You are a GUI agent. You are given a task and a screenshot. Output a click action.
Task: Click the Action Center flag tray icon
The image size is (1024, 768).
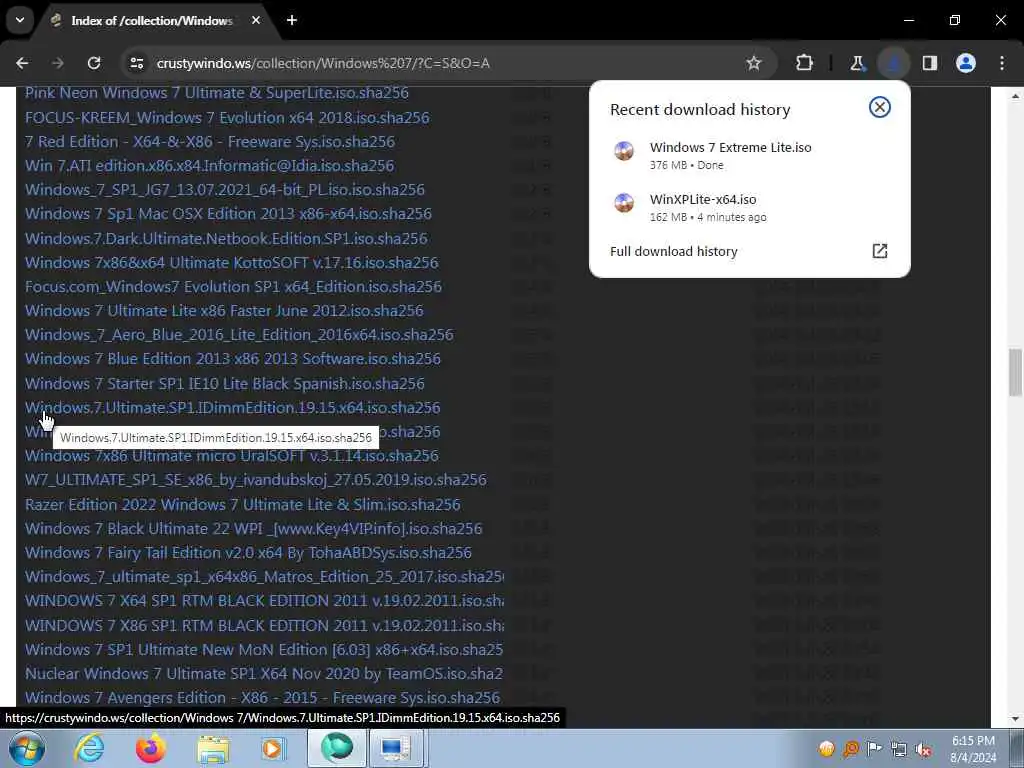tap(874, 748)
